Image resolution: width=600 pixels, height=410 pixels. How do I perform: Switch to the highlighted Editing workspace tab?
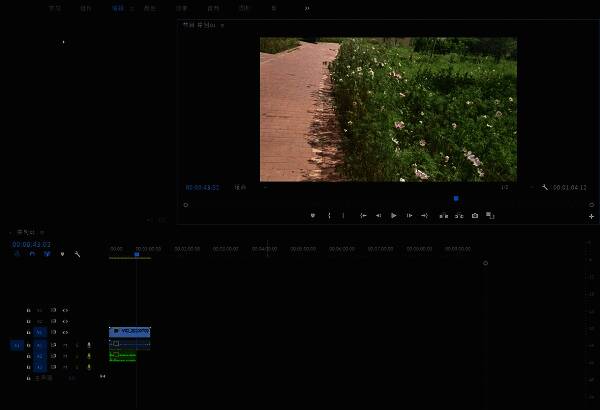click(x=118, y=8)
